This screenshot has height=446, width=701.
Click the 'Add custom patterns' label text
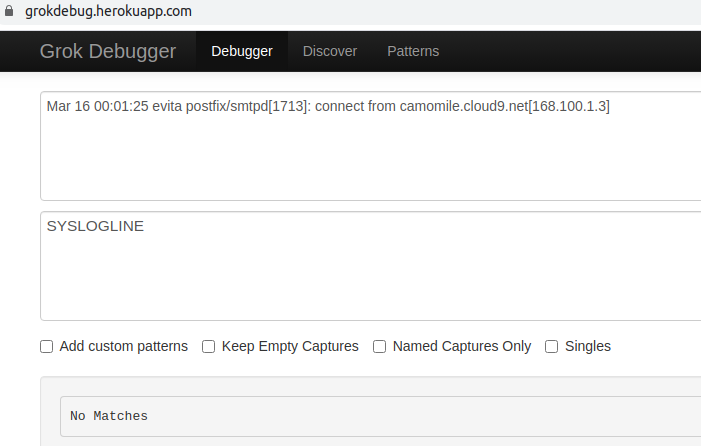coord(124,347)
